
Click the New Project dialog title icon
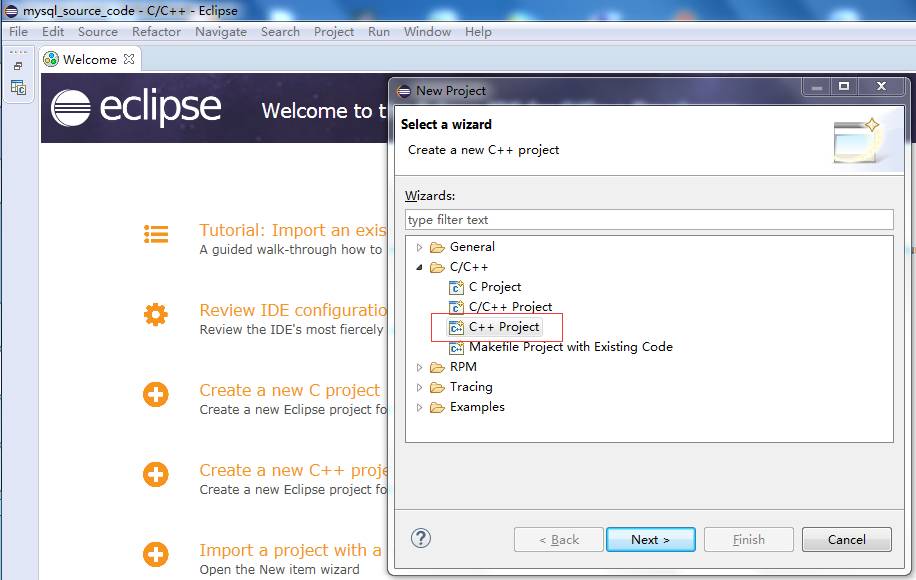[x=404, y=91]
